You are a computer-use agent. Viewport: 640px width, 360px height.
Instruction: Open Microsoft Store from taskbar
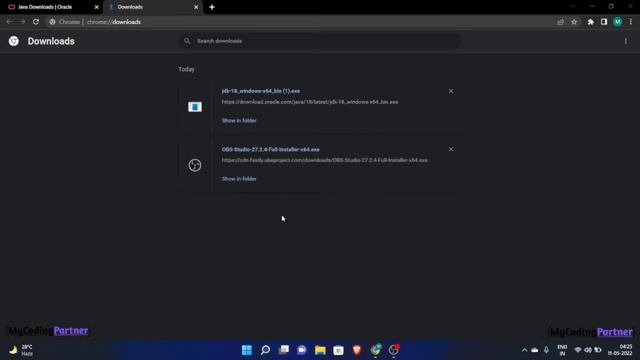point(338,350)
